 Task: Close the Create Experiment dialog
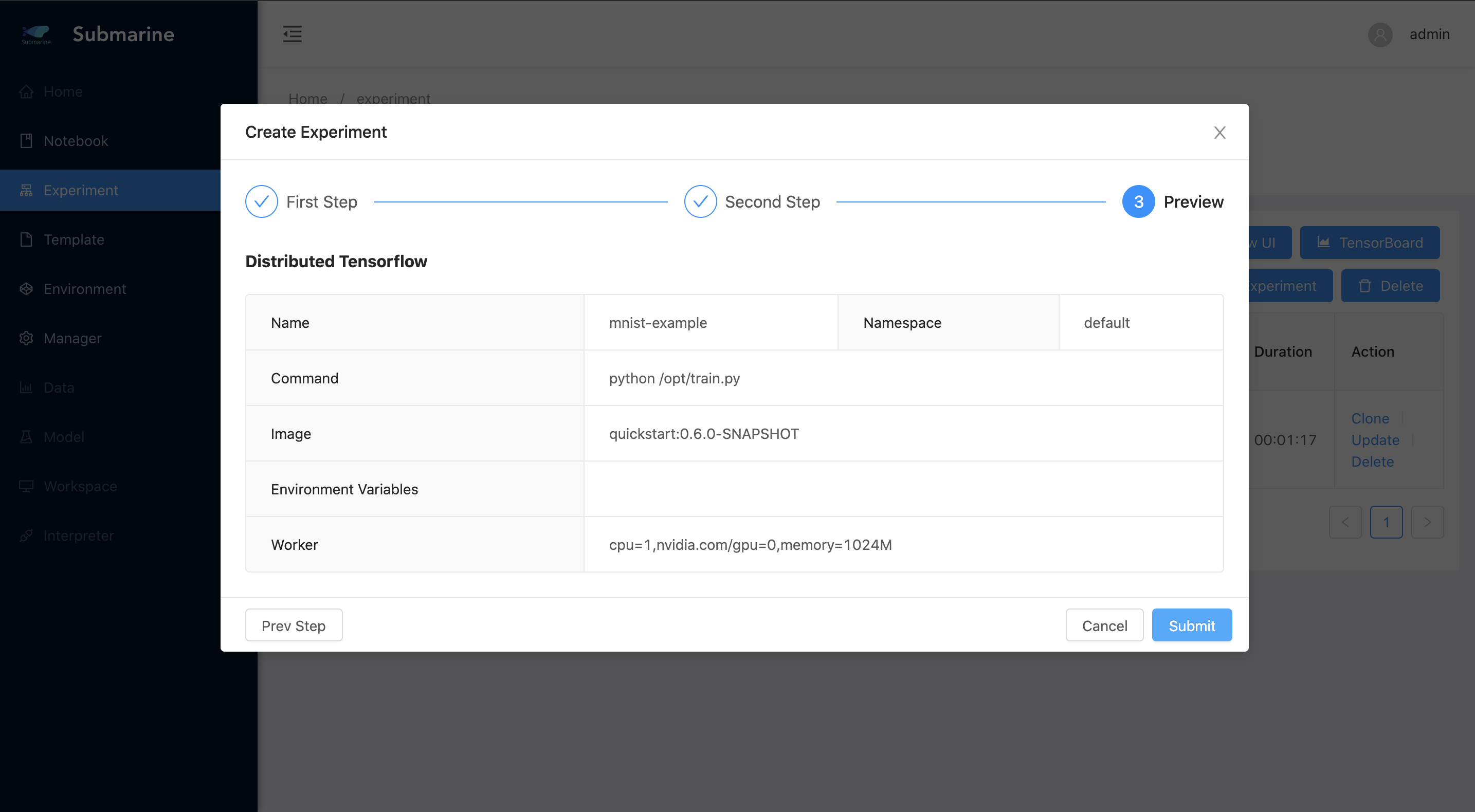1219,133
